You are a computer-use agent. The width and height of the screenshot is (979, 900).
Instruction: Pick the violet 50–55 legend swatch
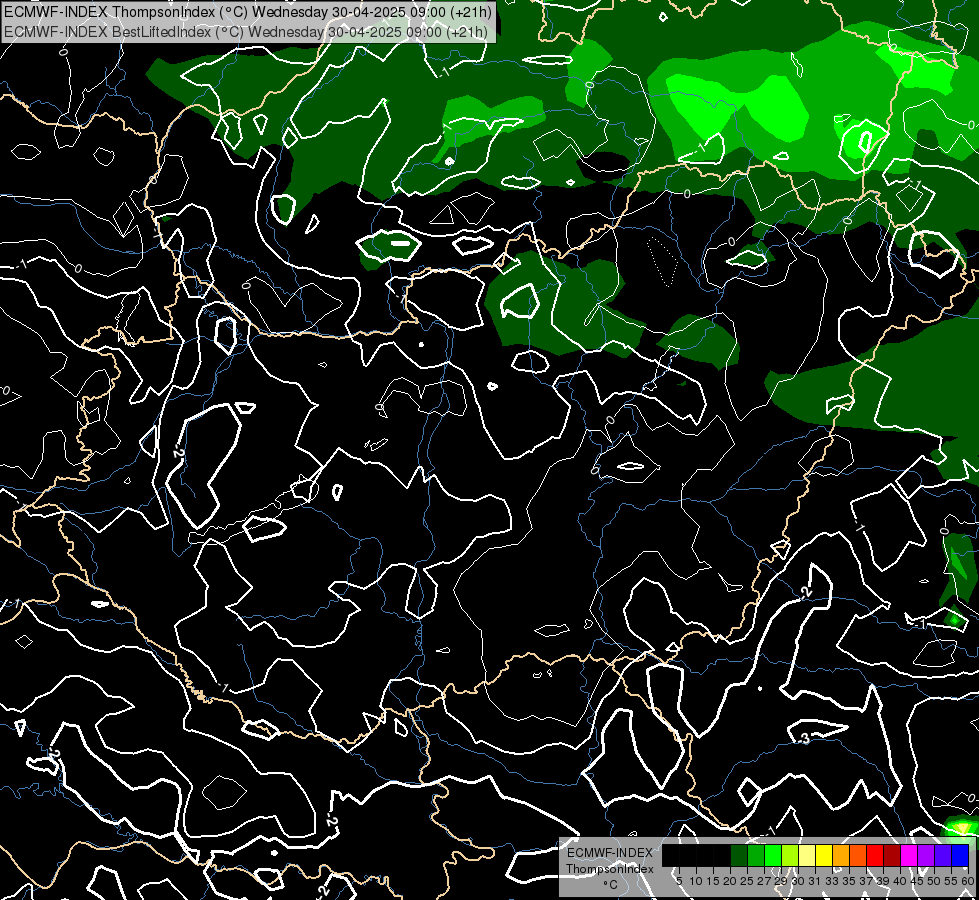(x=943, y=855)
